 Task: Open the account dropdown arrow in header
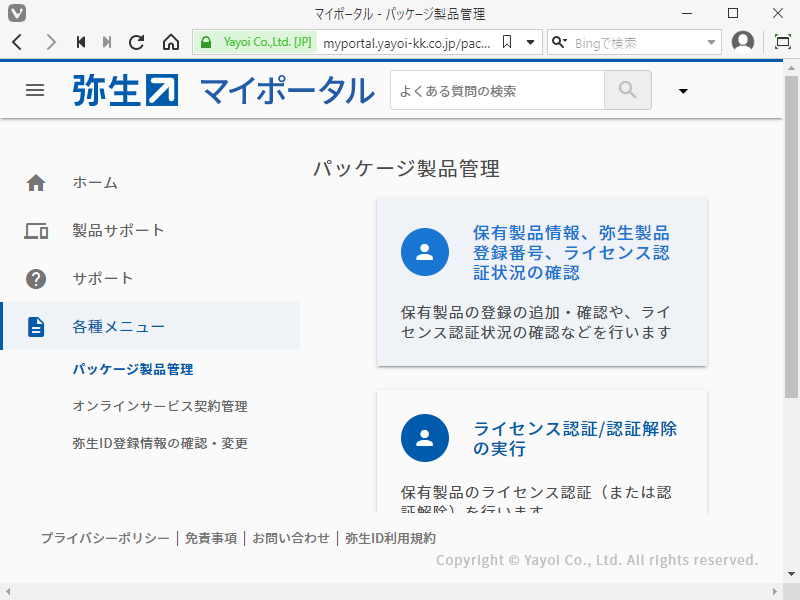(683, 91)
